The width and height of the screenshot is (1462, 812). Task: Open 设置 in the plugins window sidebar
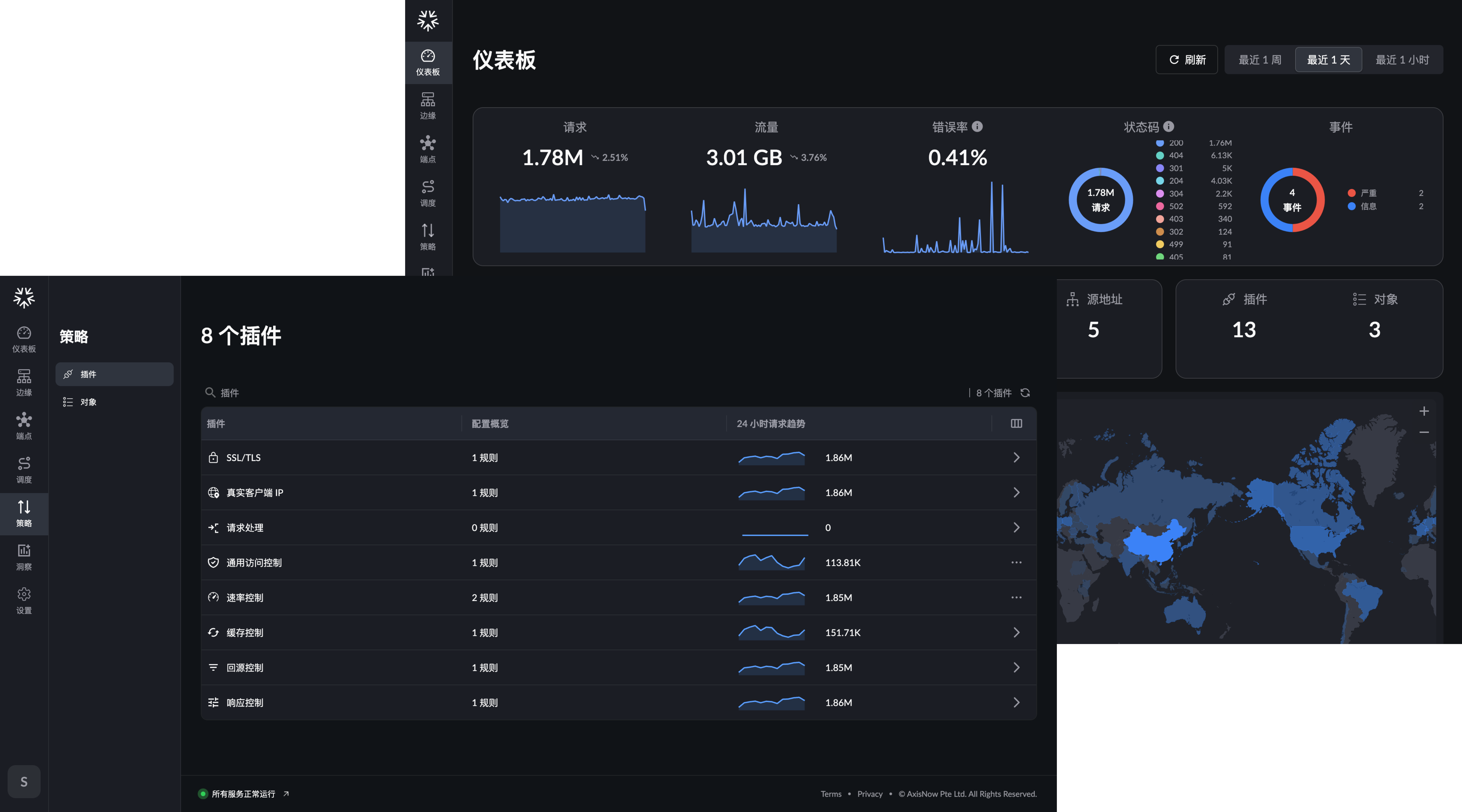[24, 601]
